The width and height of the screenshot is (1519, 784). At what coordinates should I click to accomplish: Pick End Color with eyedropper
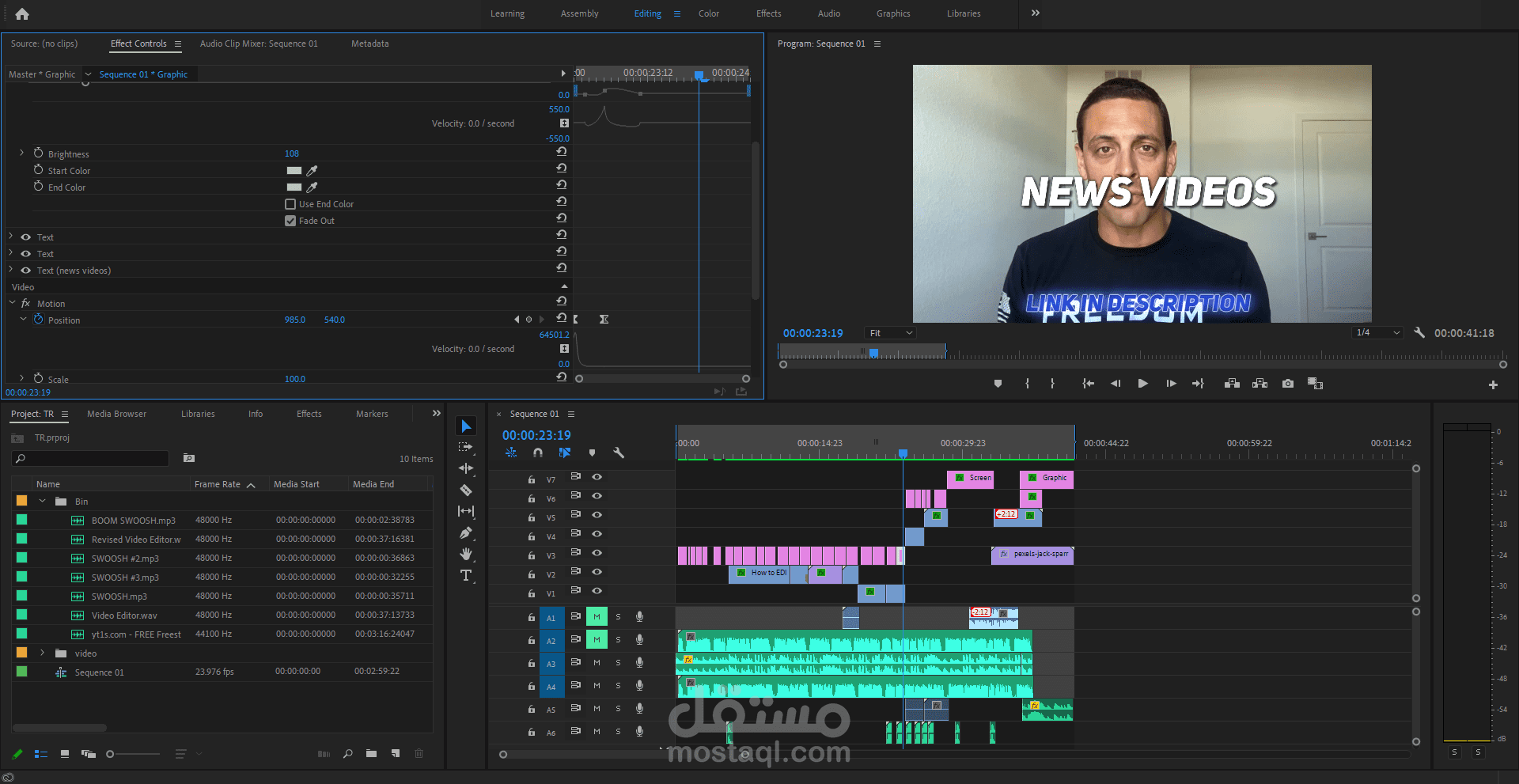[312, 187]
